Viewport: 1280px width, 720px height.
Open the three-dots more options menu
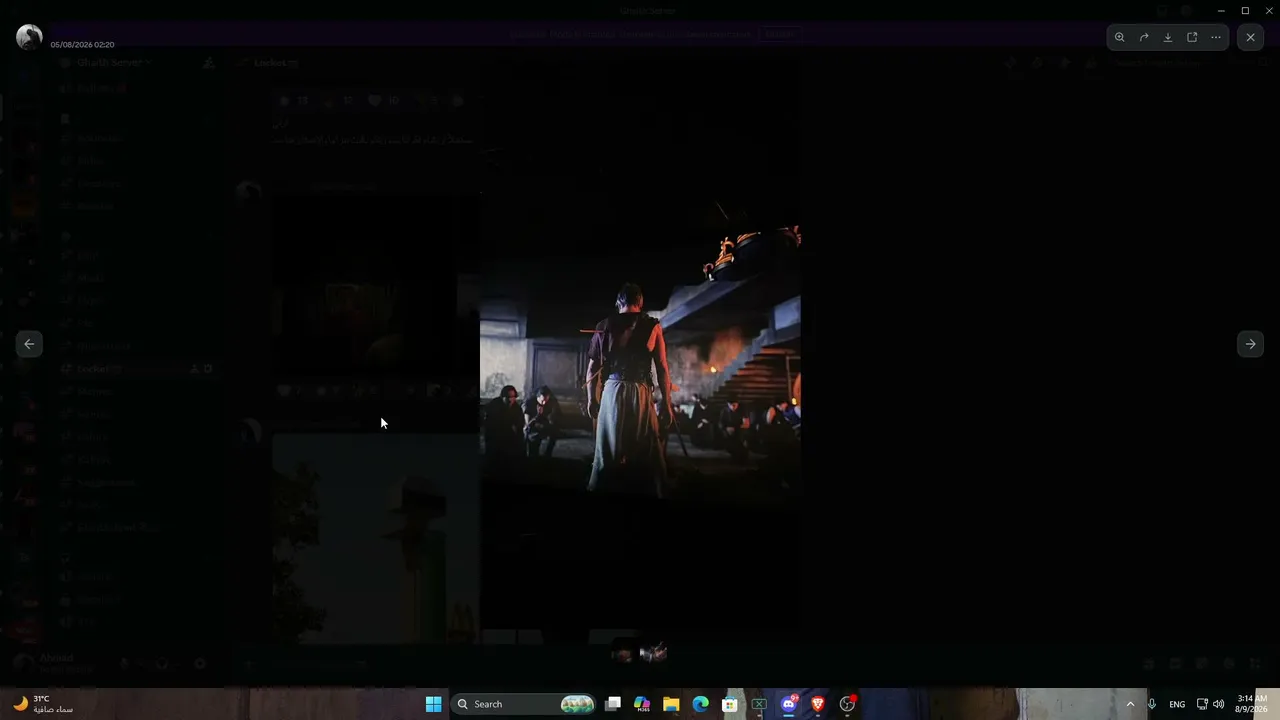click(1216, 37)
